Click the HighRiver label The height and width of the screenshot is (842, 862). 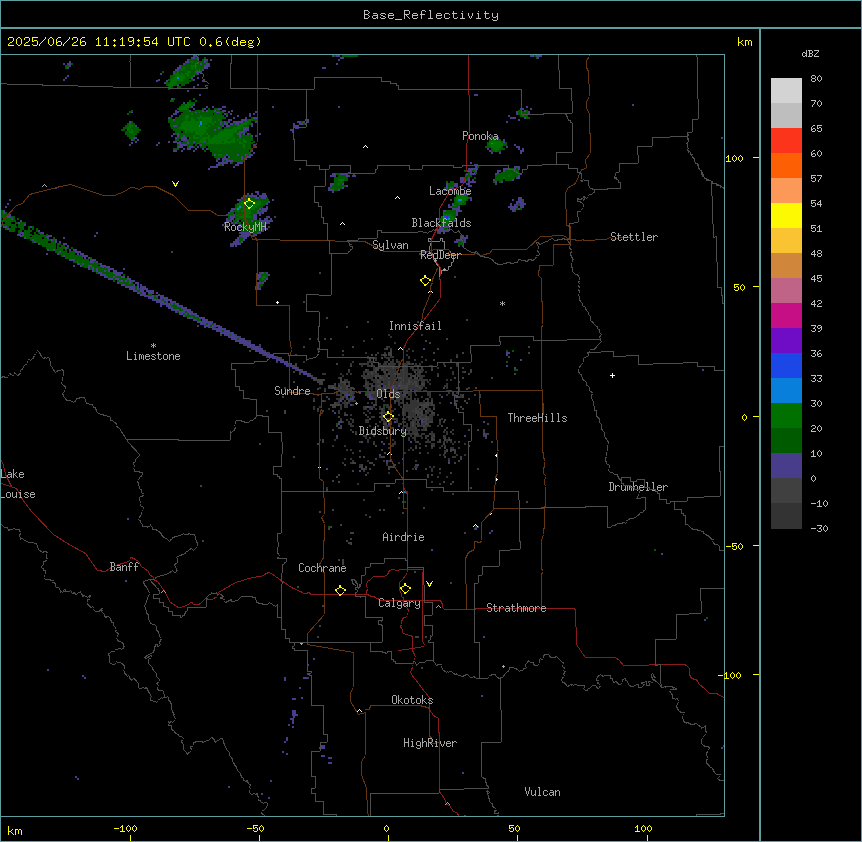[430, 743]
